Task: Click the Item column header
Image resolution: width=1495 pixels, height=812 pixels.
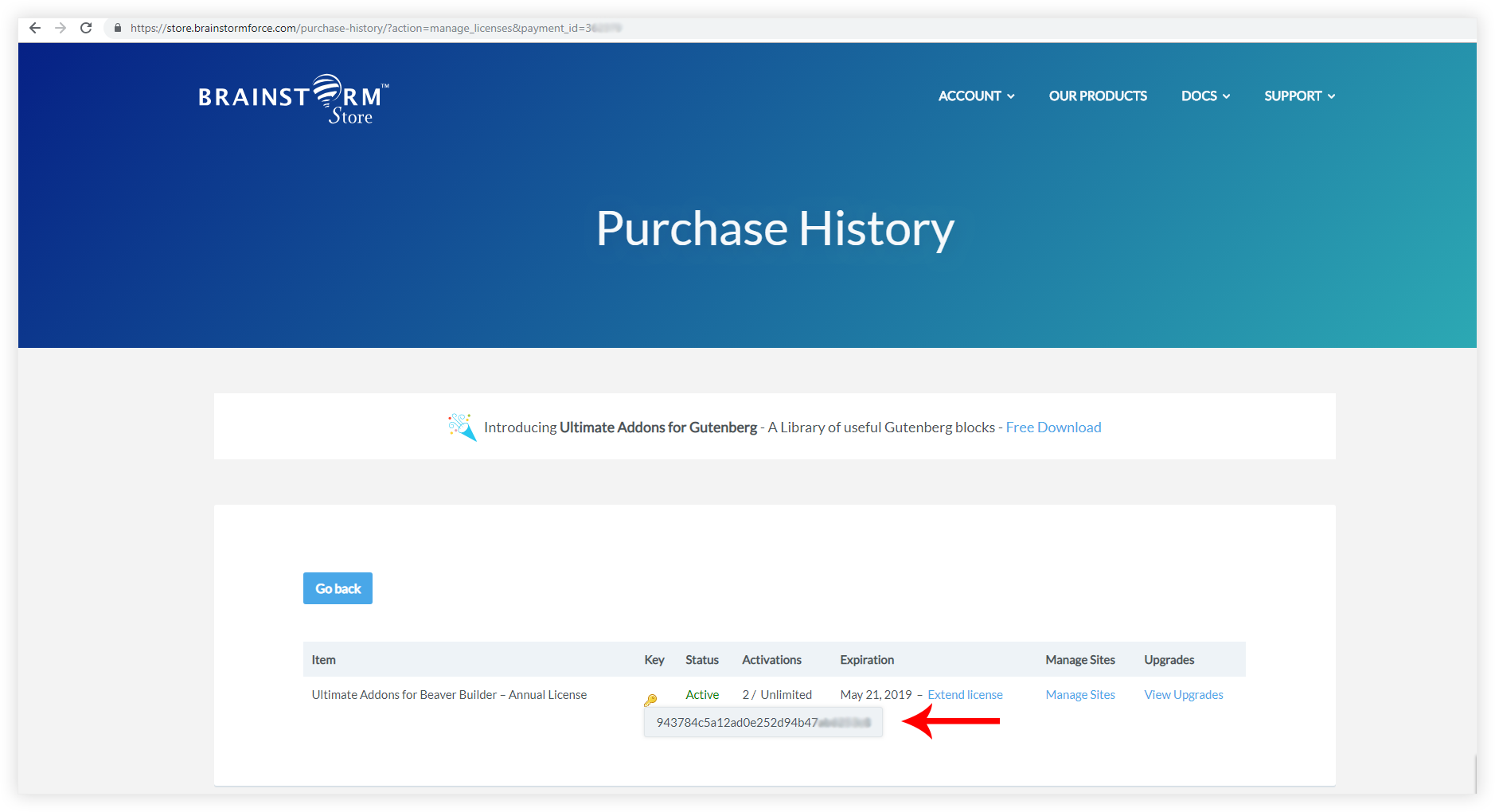Action: pos(323,660)
